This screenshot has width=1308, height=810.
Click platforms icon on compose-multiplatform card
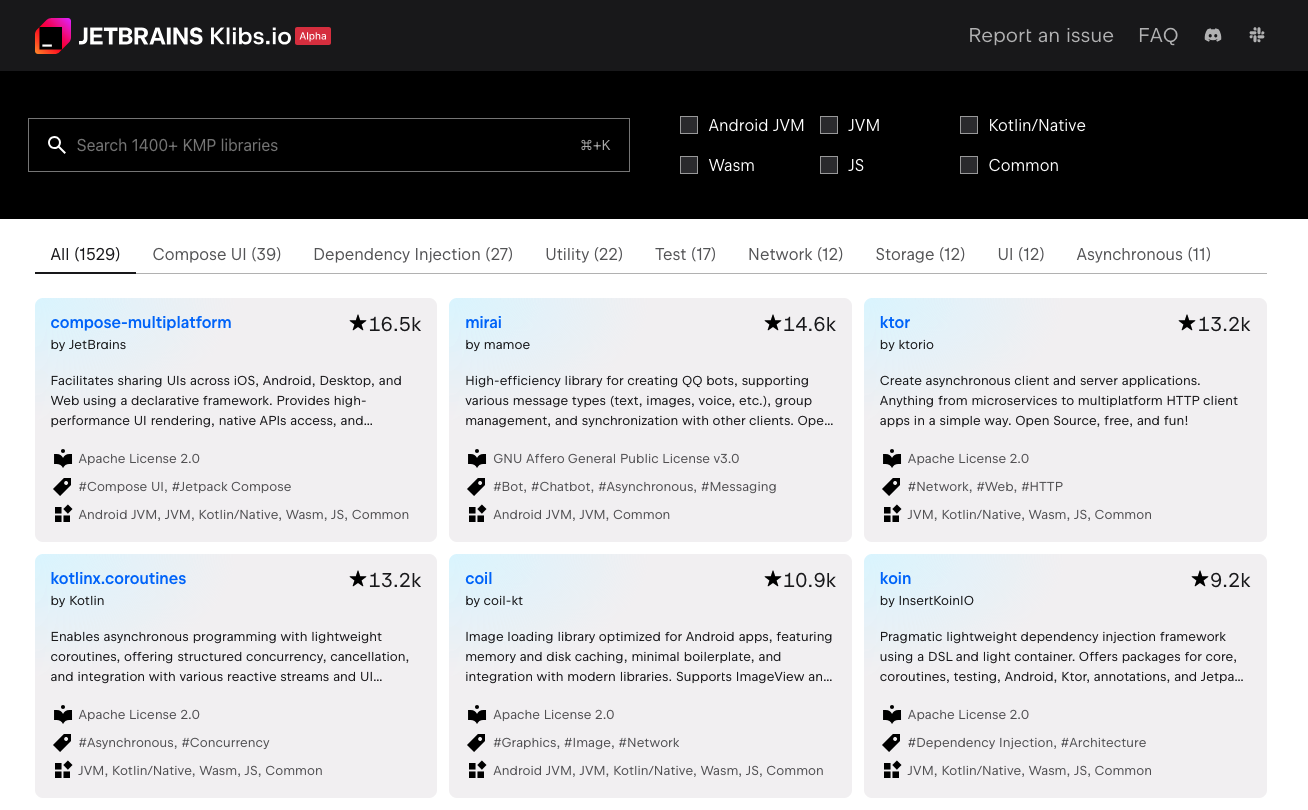tap(63, 514)
